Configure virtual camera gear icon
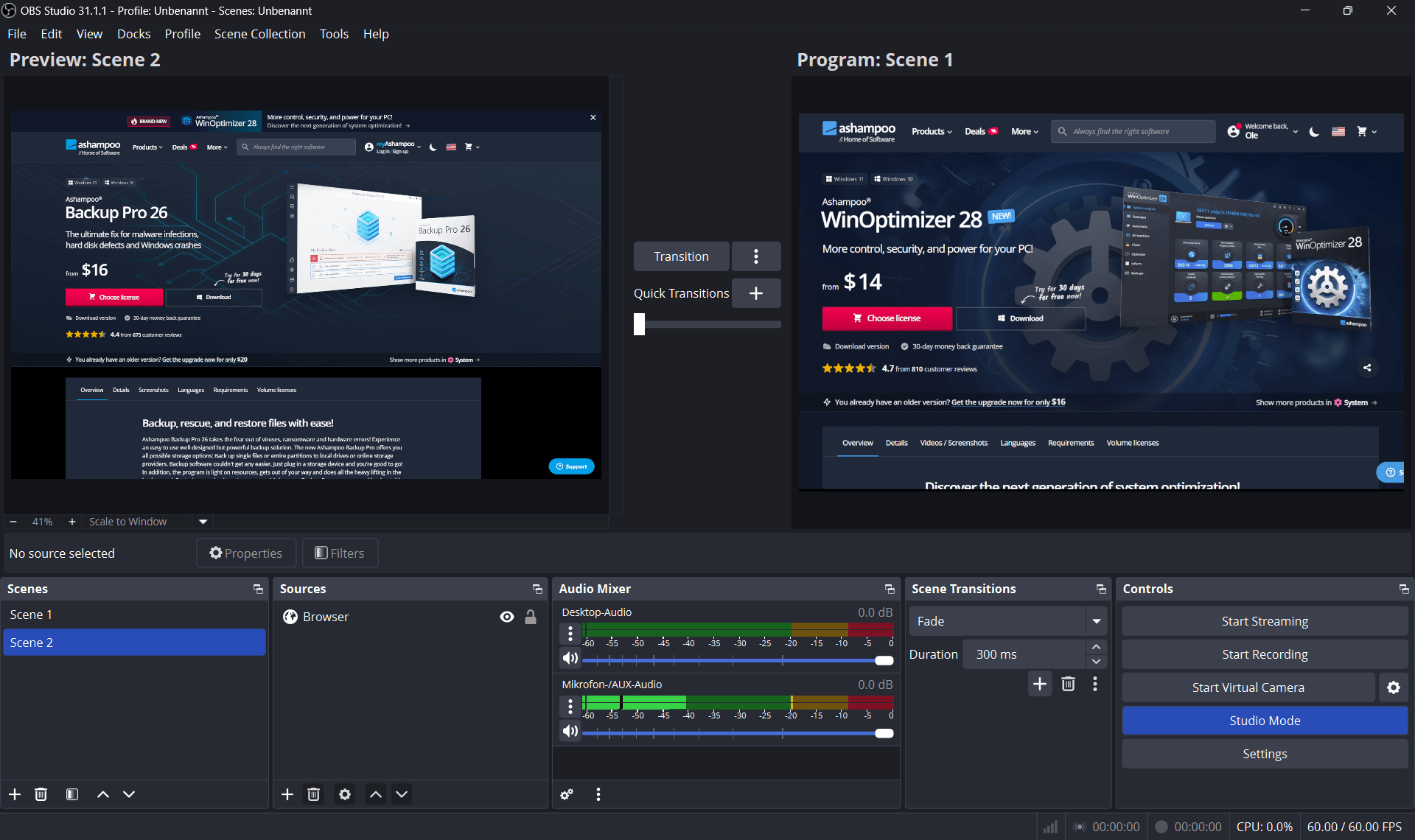1415x840 pixels. (x=1393, y=687)
